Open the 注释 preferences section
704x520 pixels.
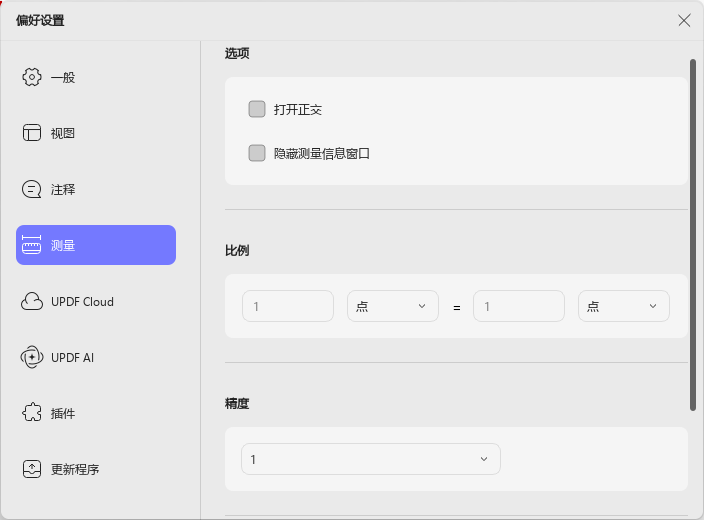(96, 189)
